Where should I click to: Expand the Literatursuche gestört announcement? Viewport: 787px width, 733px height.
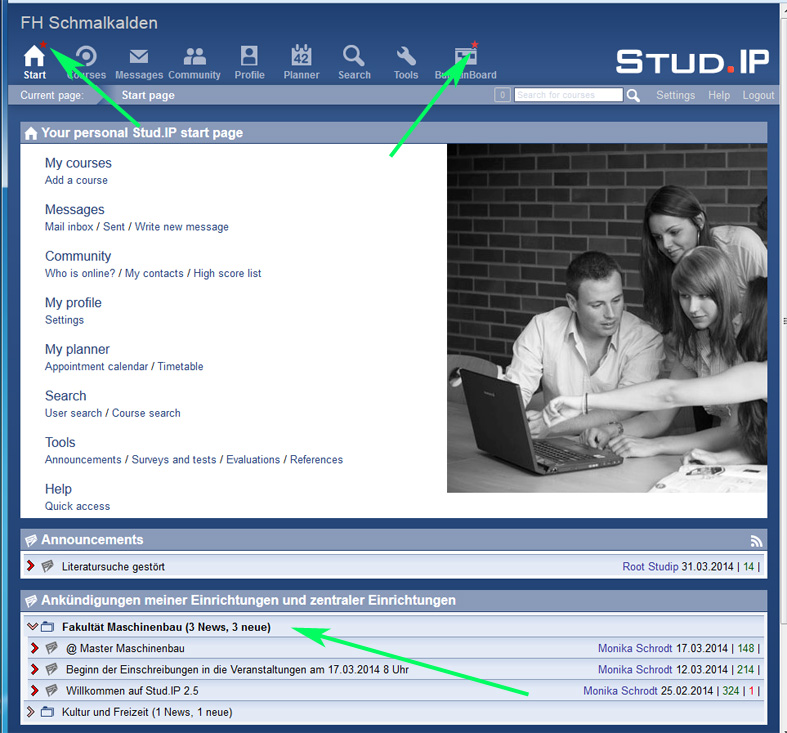pos(32,566)
